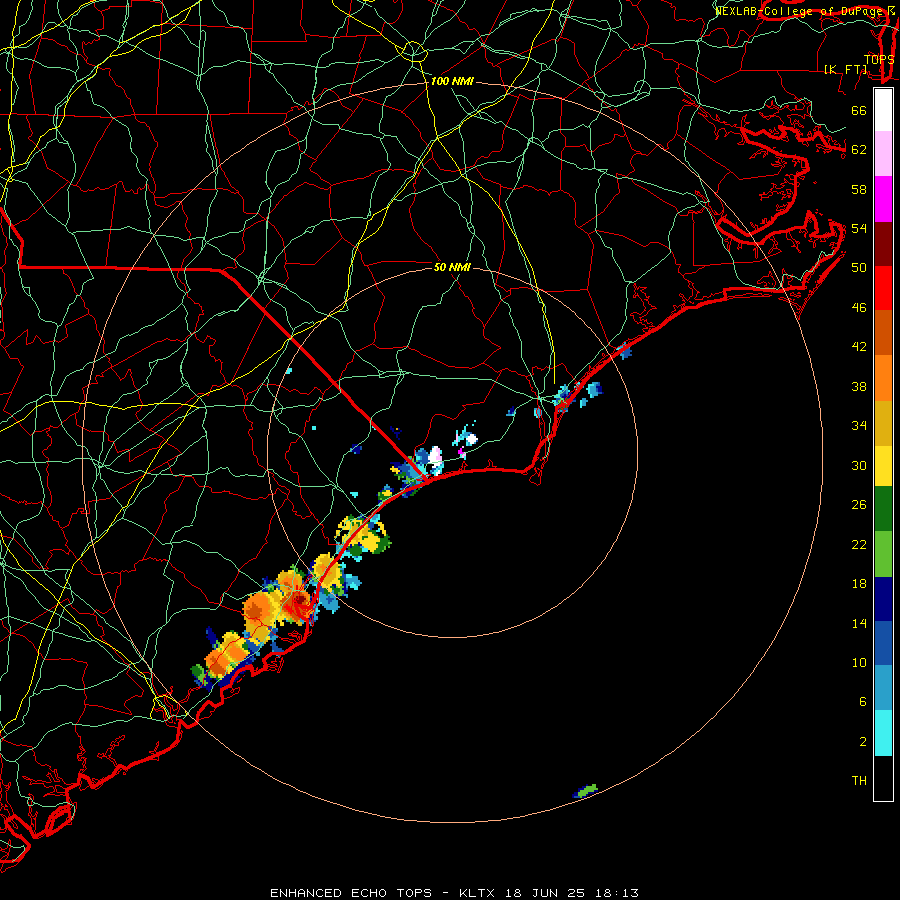Click the "18 JUN 25 18:13" timestamp

(x=572, y=893)
